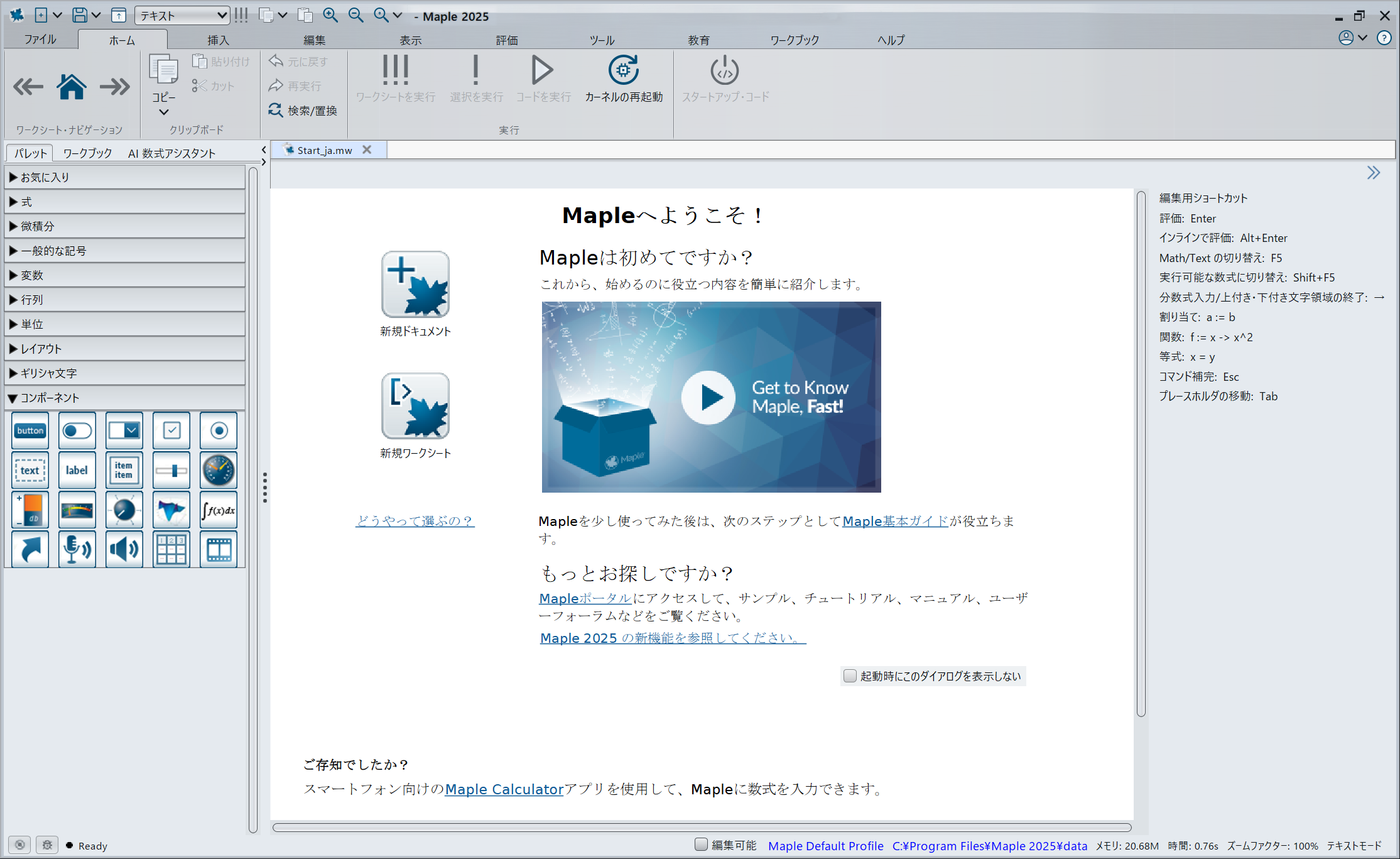The width and height of the screenshot is (1400, 859).
Task: Open the どうやって選ぶの？ link
Action: 415,521
